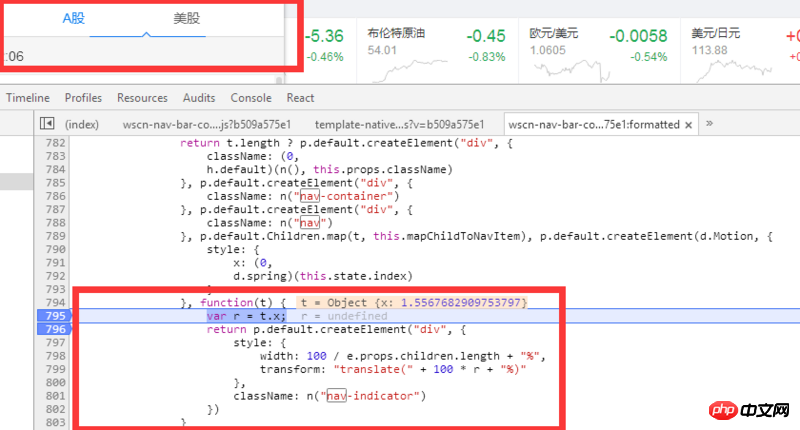Open the 布伦特原油 quote card

coord(437,51)
